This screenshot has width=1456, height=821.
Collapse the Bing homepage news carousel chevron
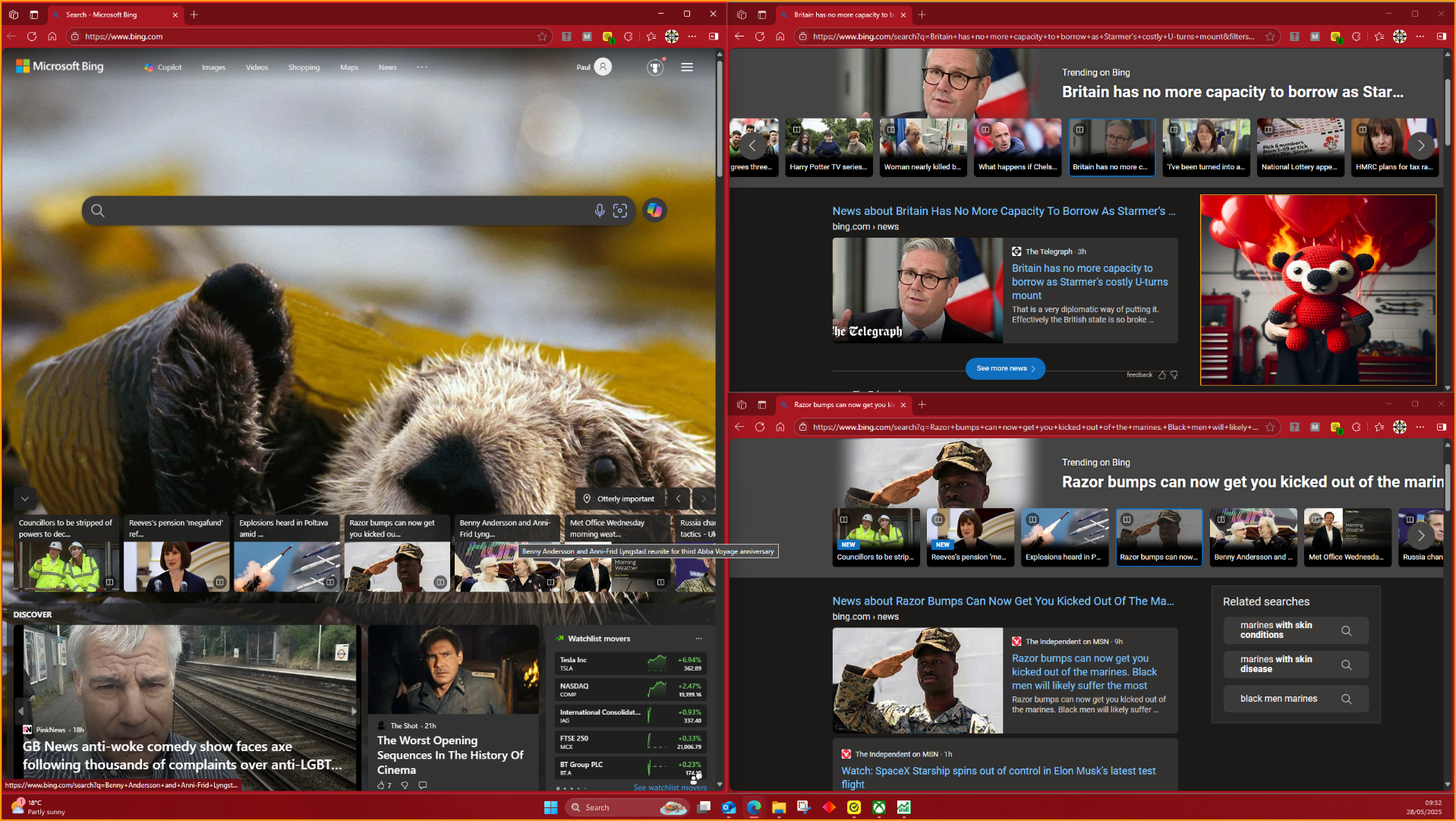click(x=25, y=499)
